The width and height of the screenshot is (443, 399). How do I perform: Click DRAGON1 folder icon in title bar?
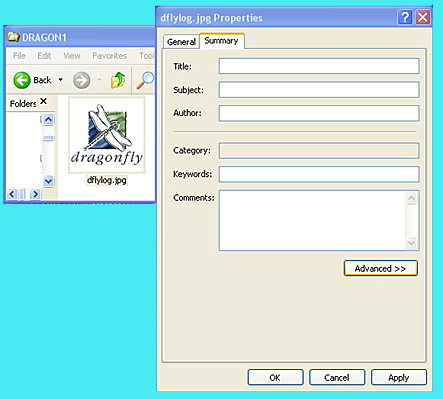point(13,37)
